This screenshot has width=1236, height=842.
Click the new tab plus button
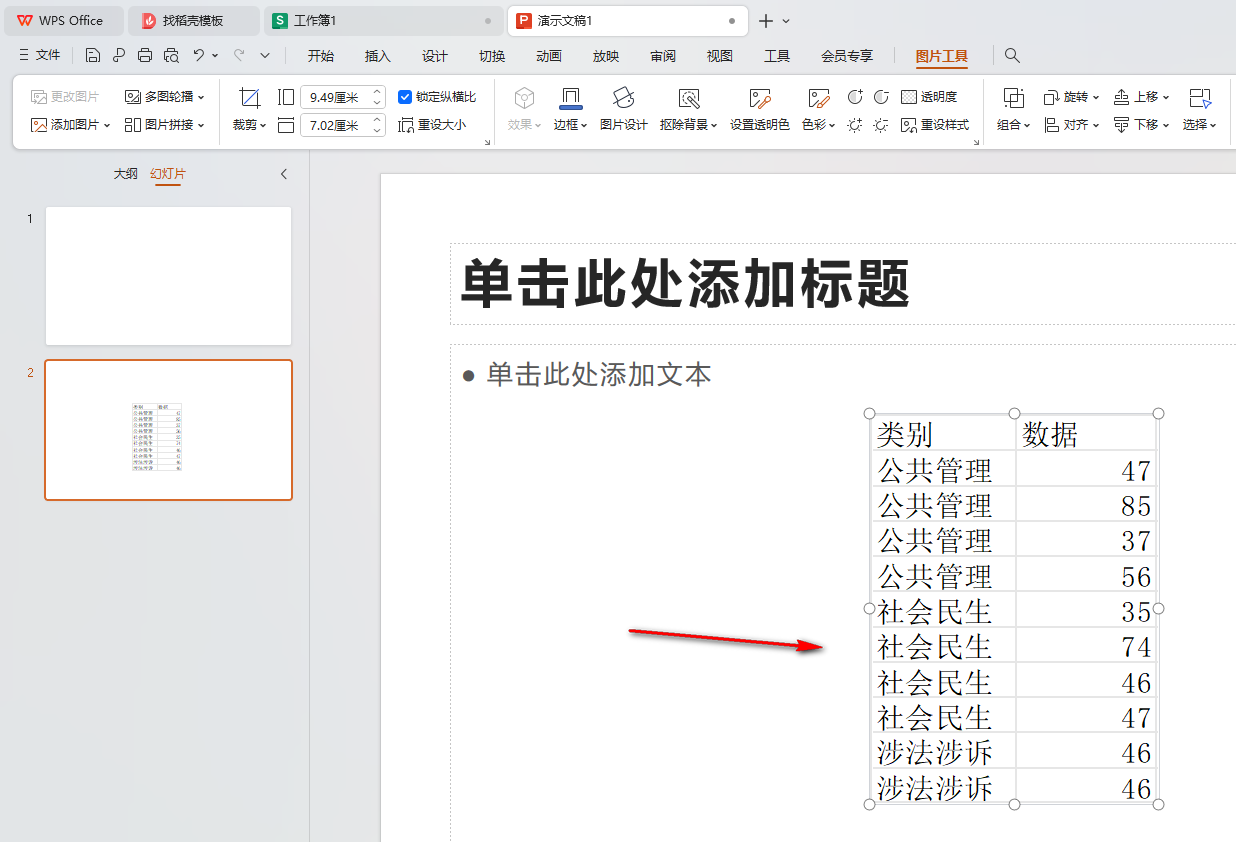pyautogui.click(x=766, y=21)
